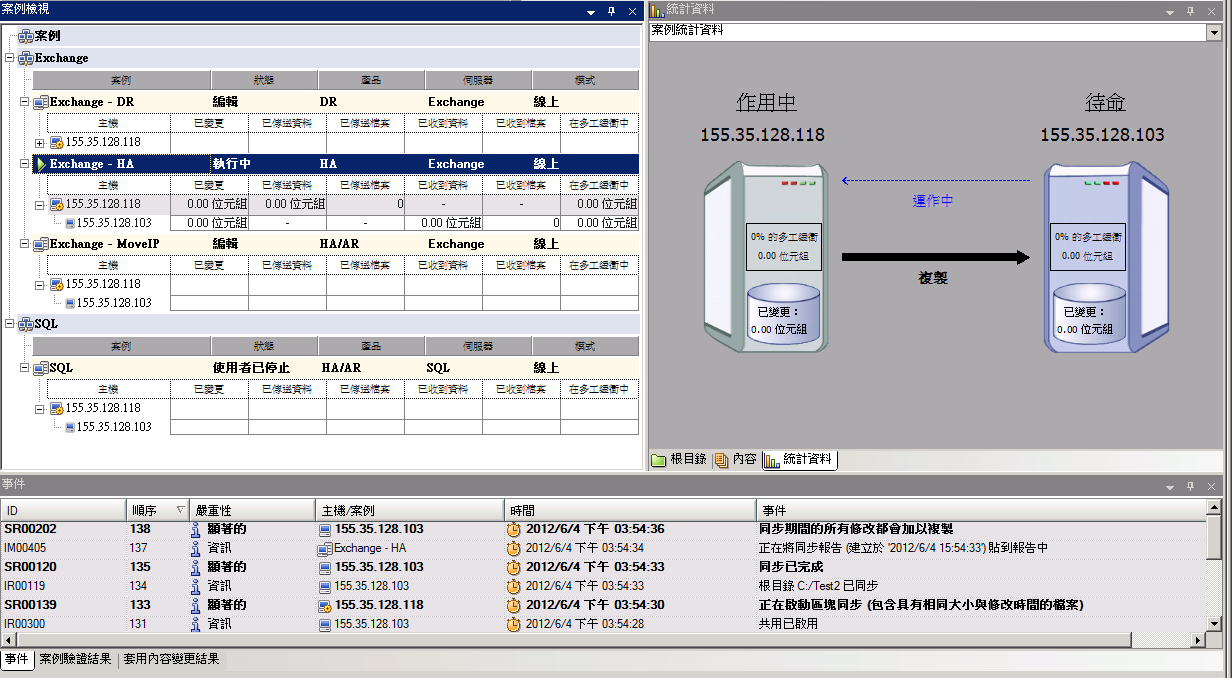
Task: Toggle the pushpin on the 事件 panel
Action: 1190,485
